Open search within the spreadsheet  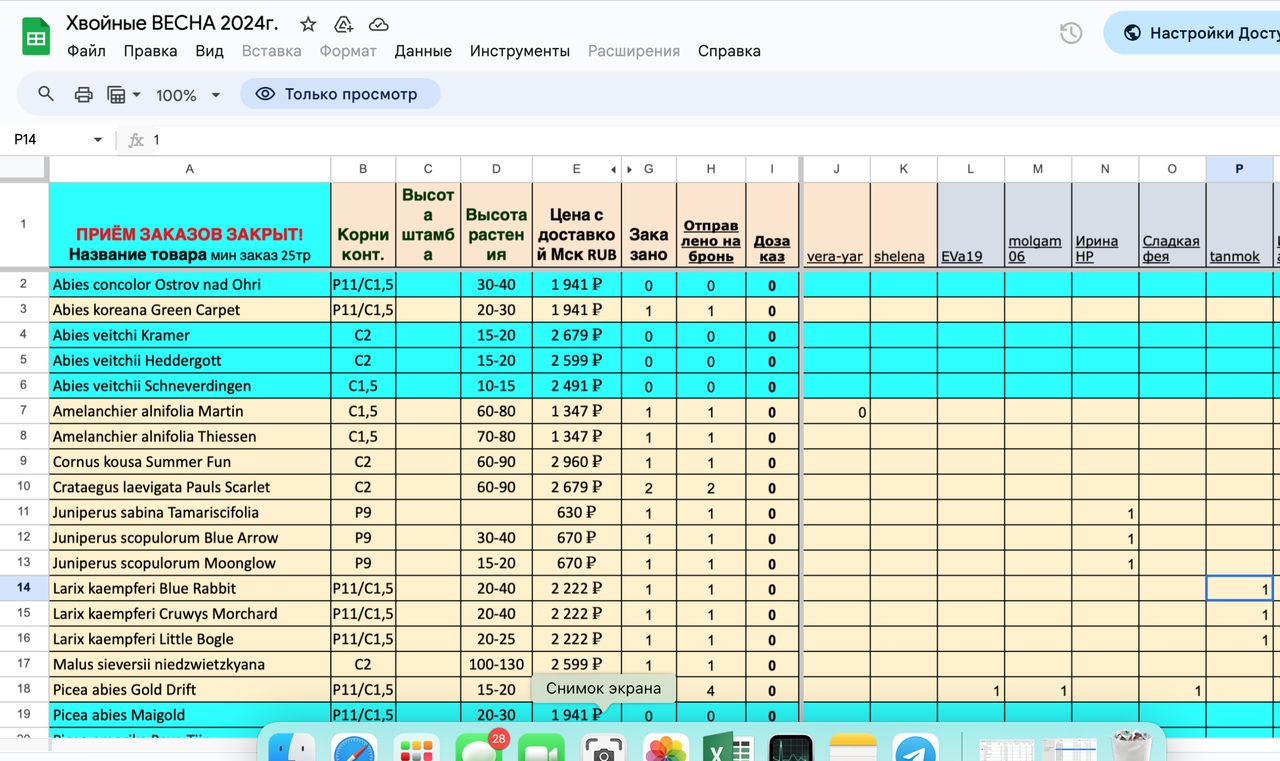[46, 93]
